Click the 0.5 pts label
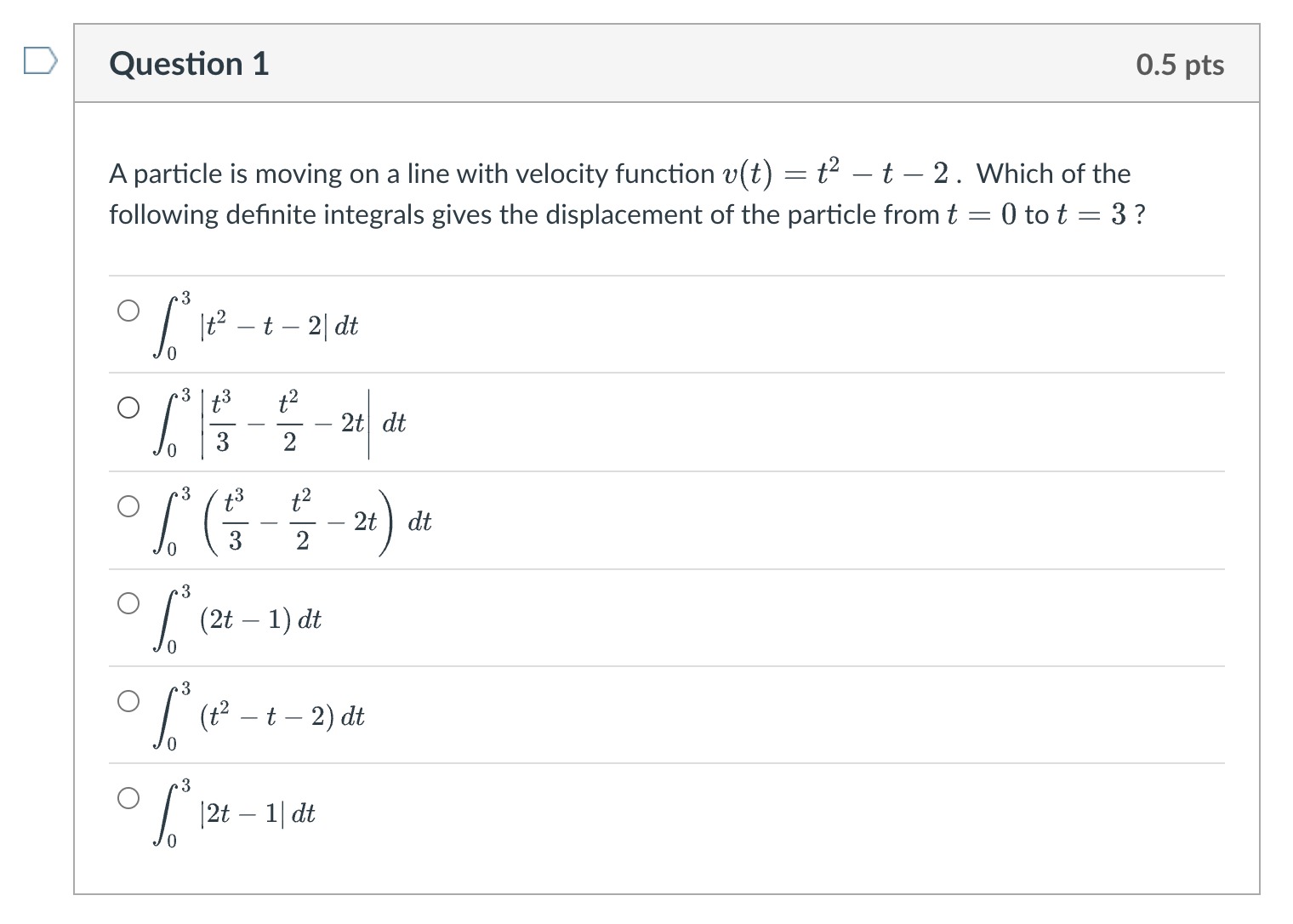Image resolution: width=1293 pixels, height=924 pixels. coord(1180,65)
